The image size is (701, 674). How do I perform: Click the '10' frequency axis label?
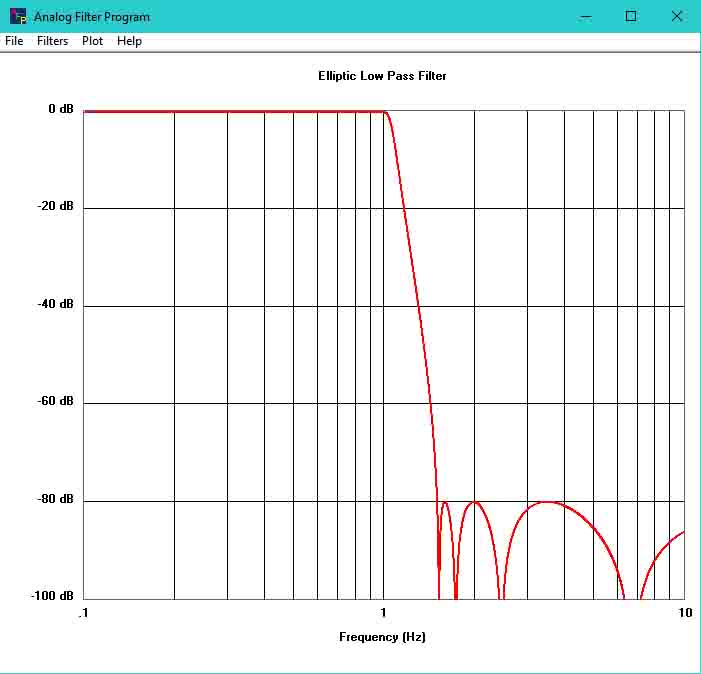pos(685,613)
